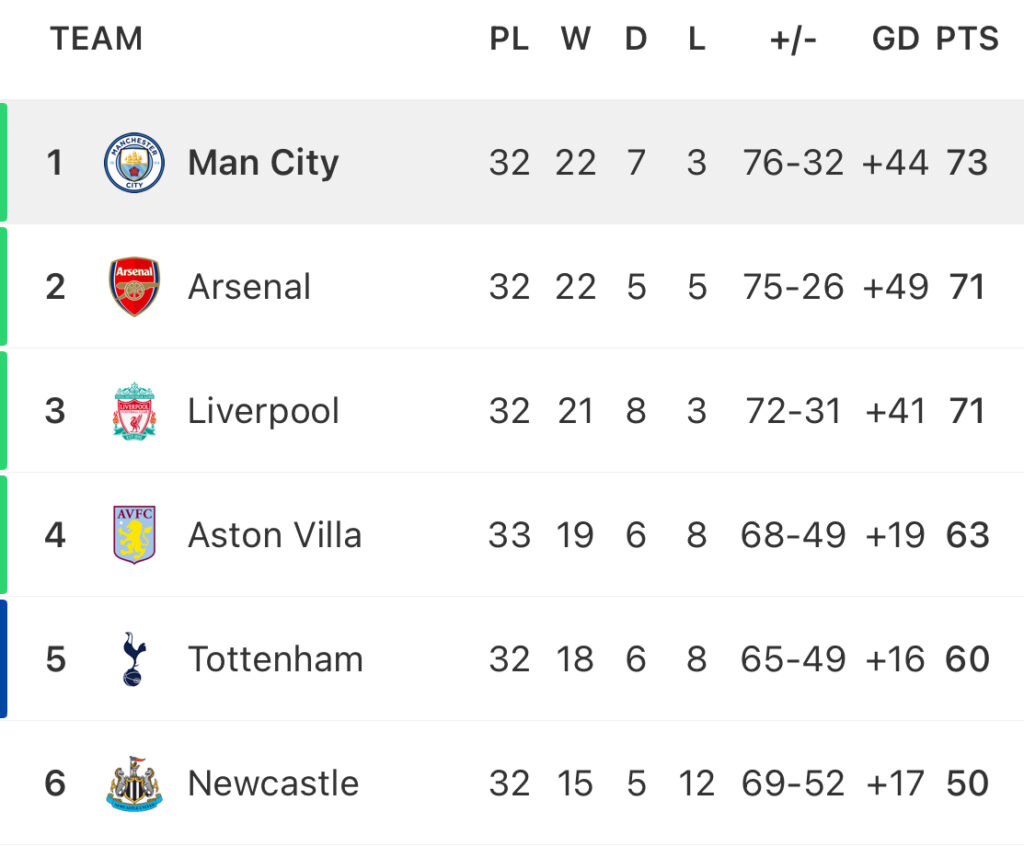The image size is (1024, 846).
Task: Click the Newcastle club crest
Action: tap(134, 783)
